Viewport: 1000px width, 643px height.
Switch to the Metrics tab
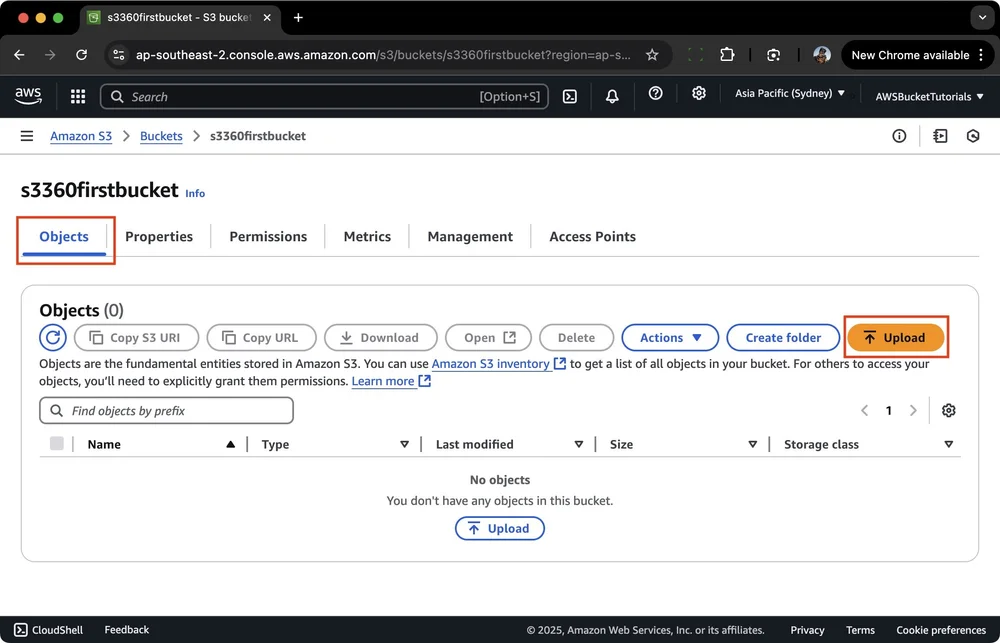coord(367,237)
